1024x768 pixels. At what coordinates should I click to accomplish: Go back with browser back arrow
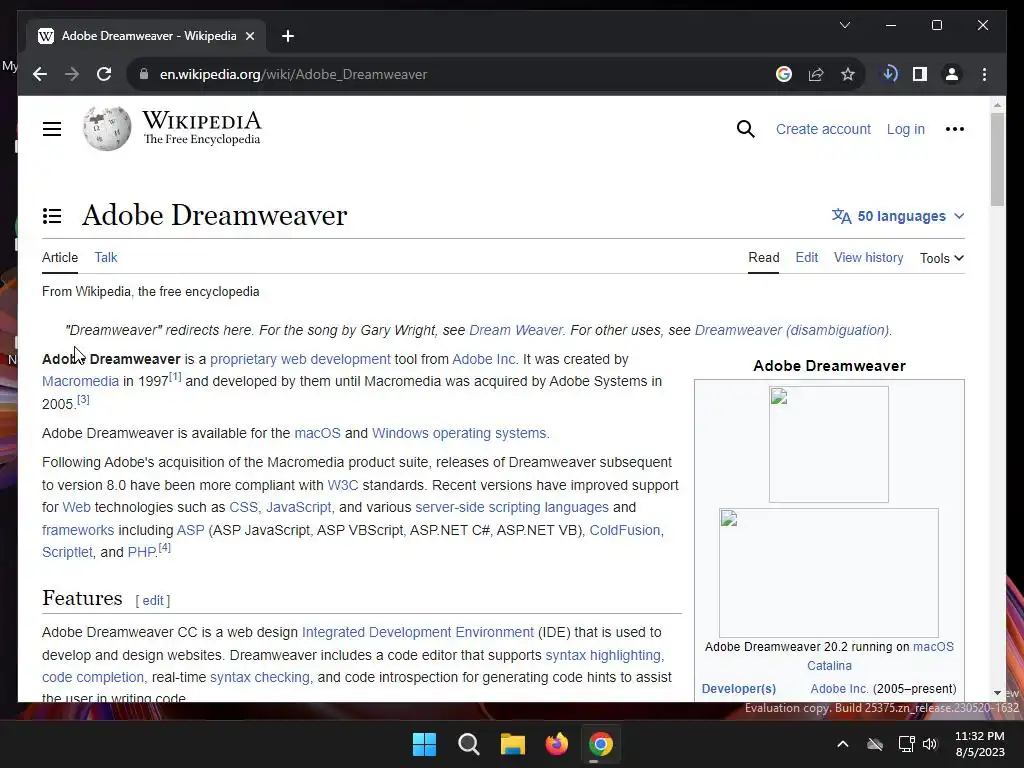point(40,74)
